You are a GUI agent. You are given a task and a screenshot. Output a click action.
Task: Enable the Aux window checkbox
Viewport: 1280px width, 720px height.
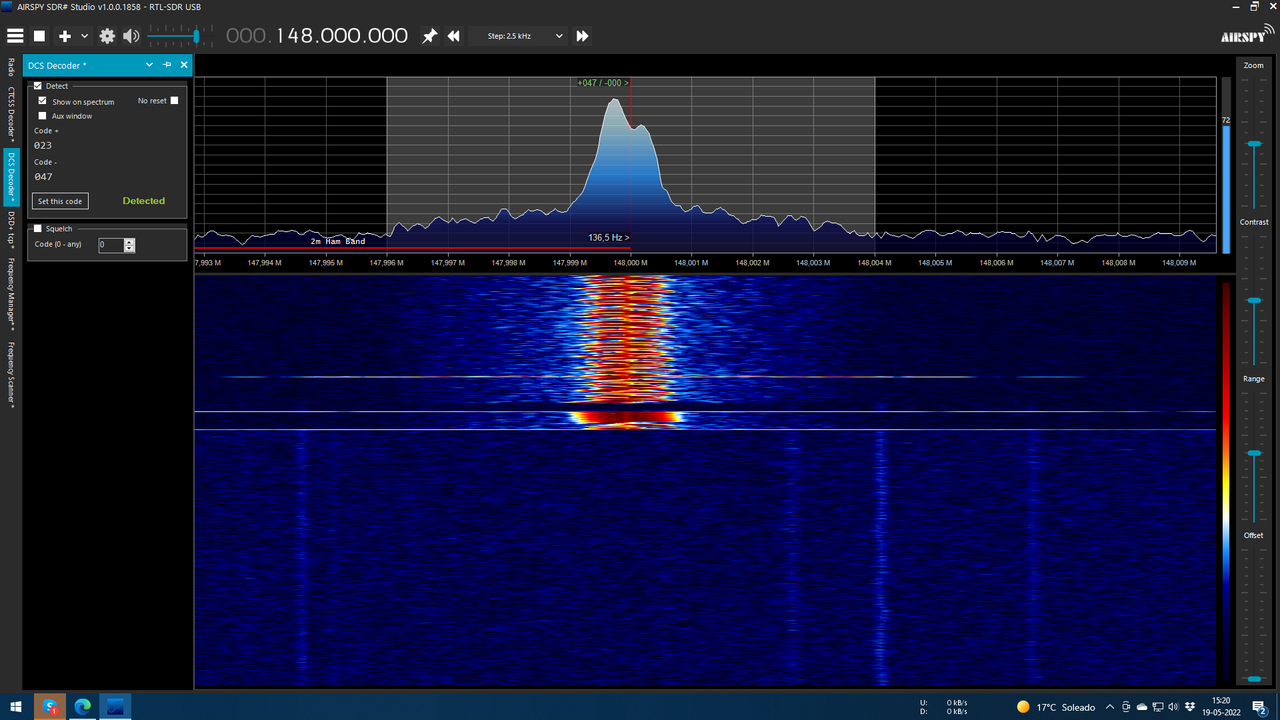43,116
